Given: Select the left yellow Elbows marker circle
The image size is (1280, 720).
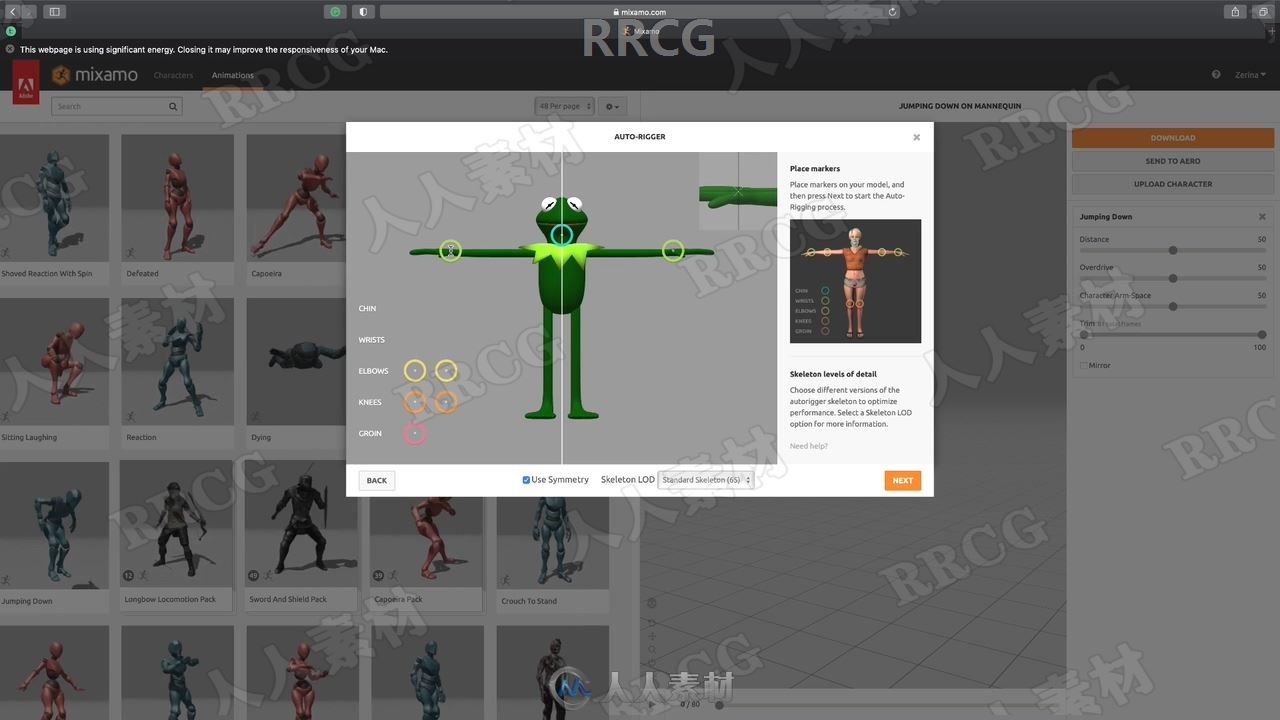Looking at the screenshot, I should (x=415, y=371).
